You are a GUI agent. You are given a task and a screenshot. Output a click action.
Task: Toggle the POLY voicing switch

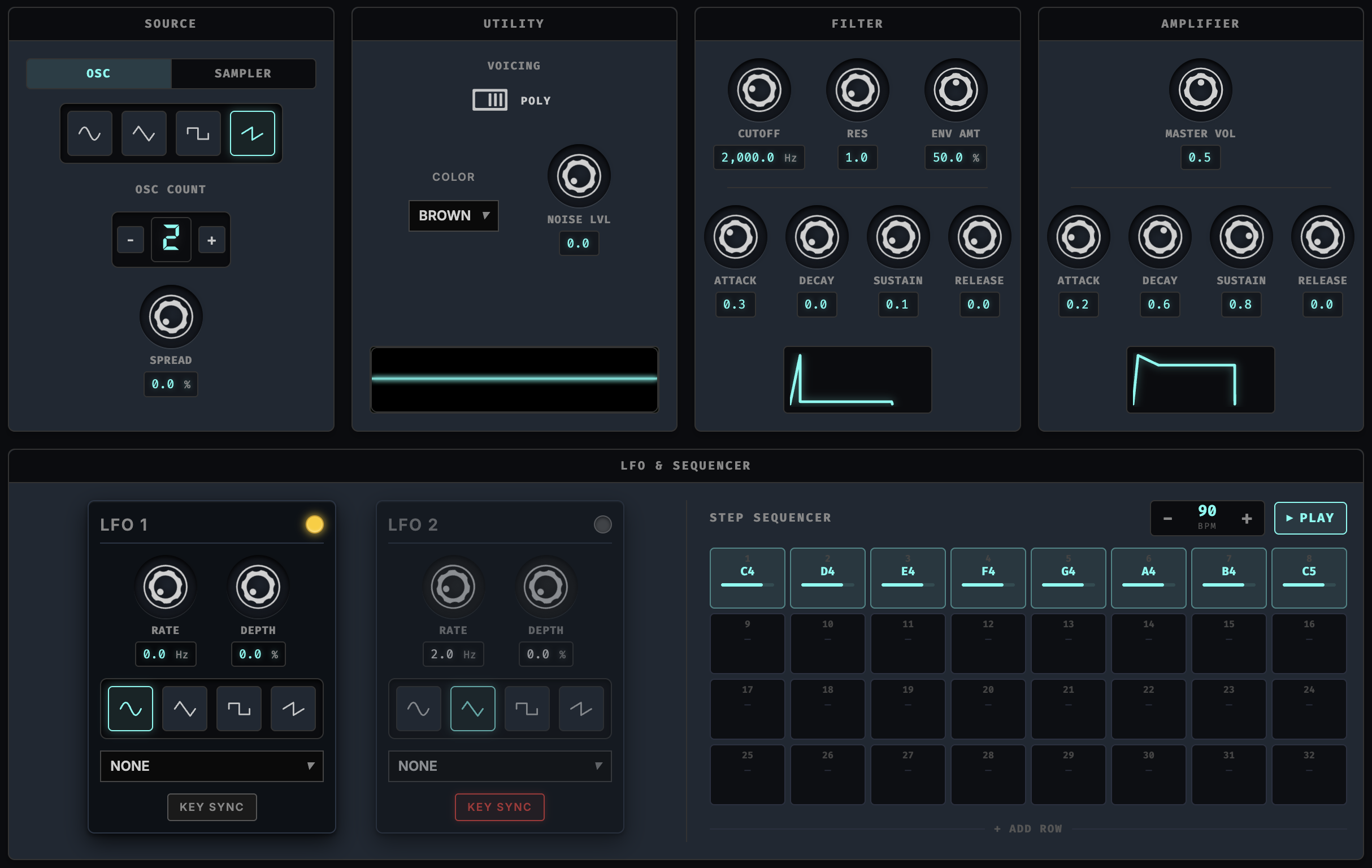coord(489,101)
